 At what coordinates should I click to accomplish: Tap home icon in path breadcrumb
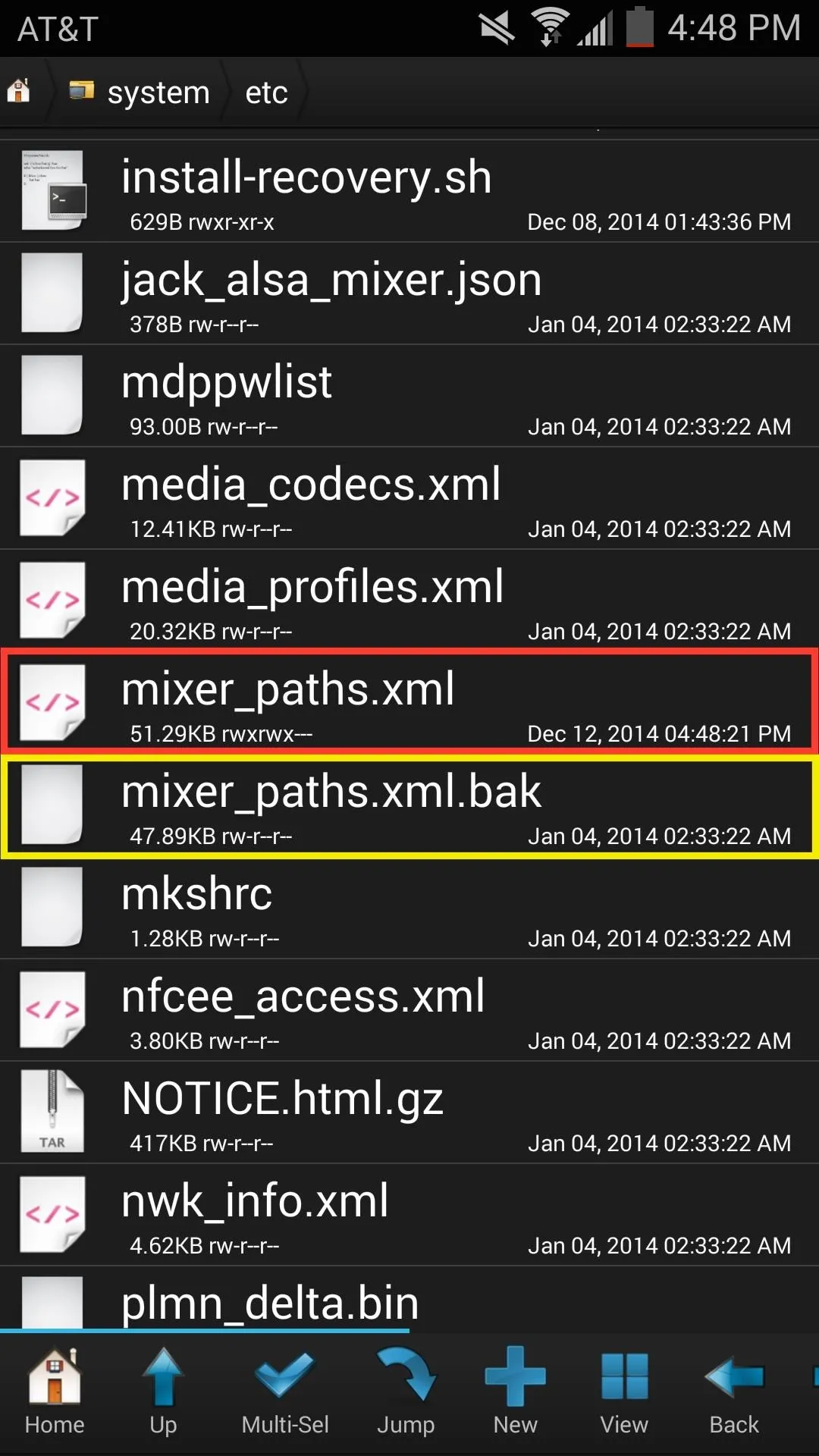pos(19,92)
